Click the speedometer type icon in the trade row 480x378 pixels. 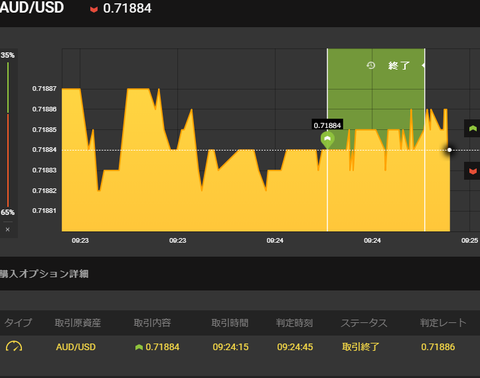[x=14, y=347]
